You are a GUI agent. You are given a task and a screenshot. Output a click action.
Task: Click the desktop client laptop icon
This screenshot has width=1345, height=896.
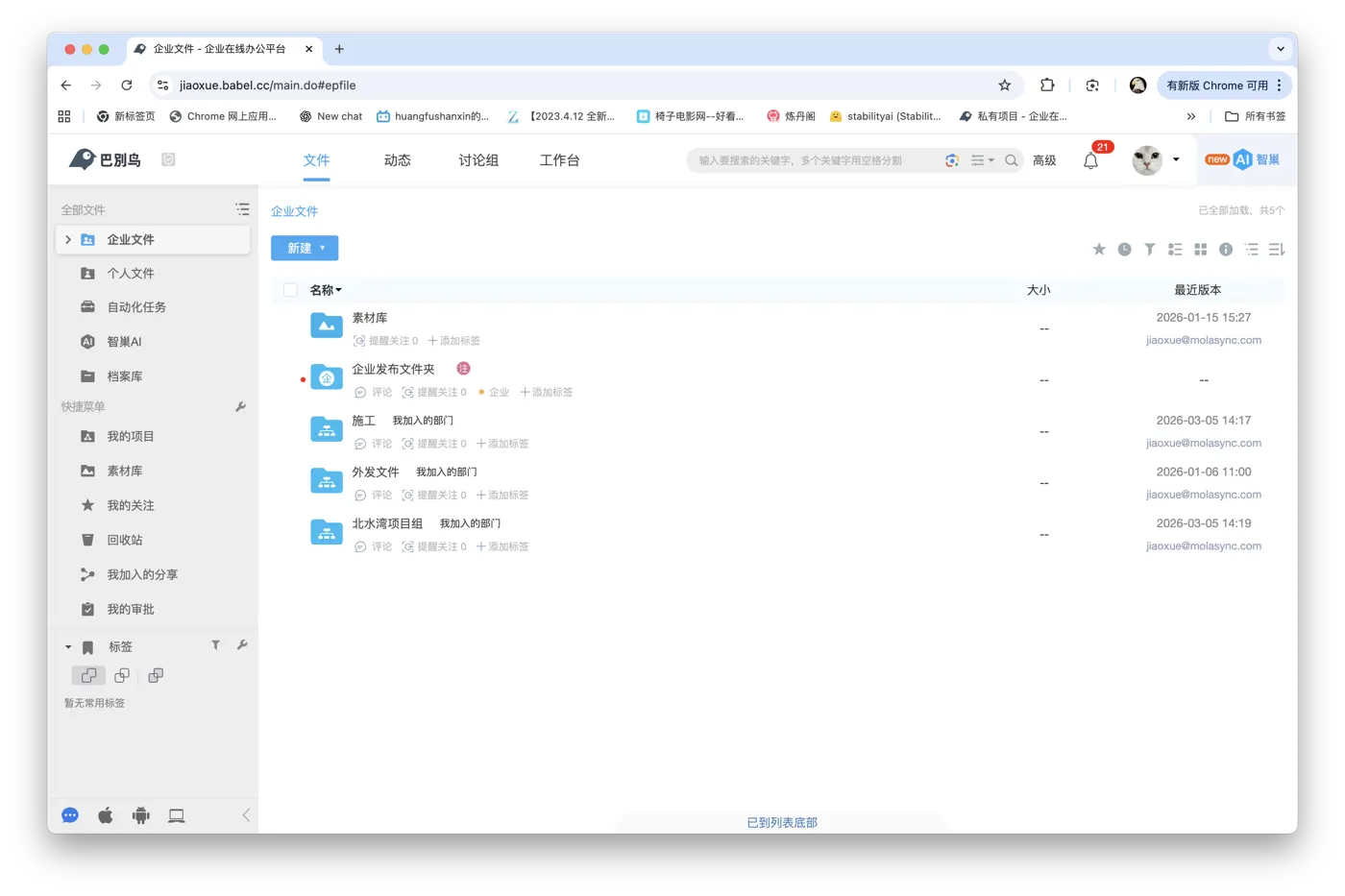point(177,816)
